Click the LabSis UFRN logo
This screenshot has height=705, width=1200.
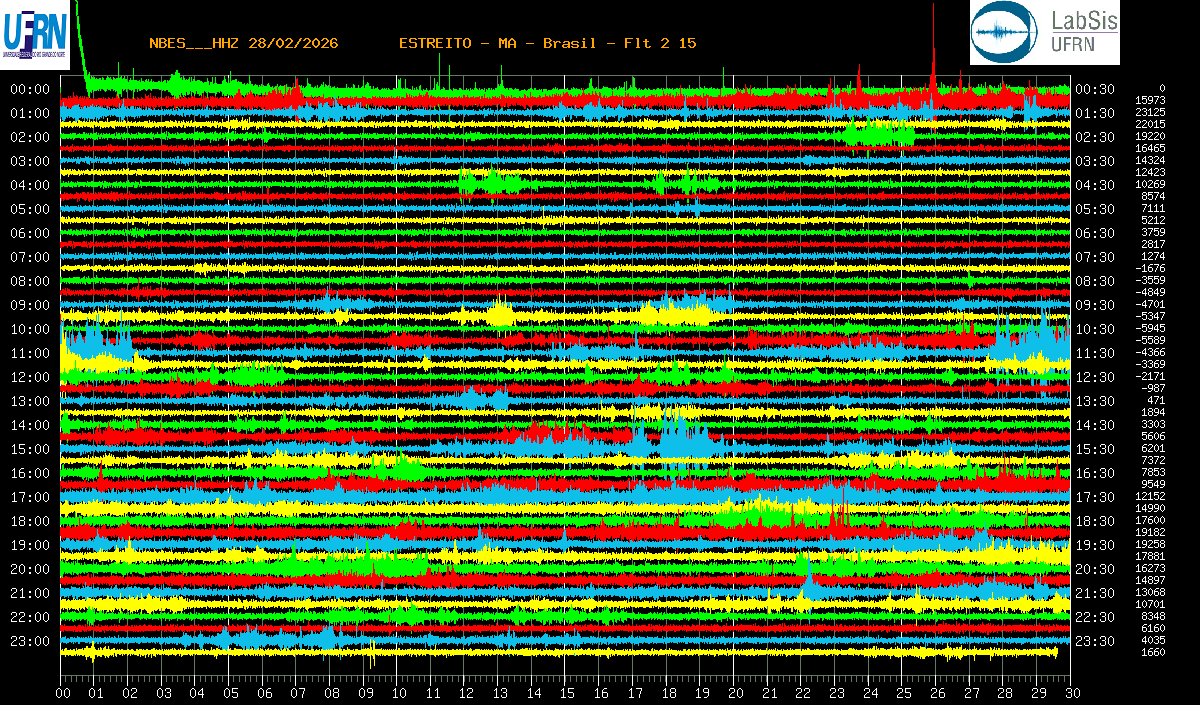pyautogui.click(x=1045, y=32)
